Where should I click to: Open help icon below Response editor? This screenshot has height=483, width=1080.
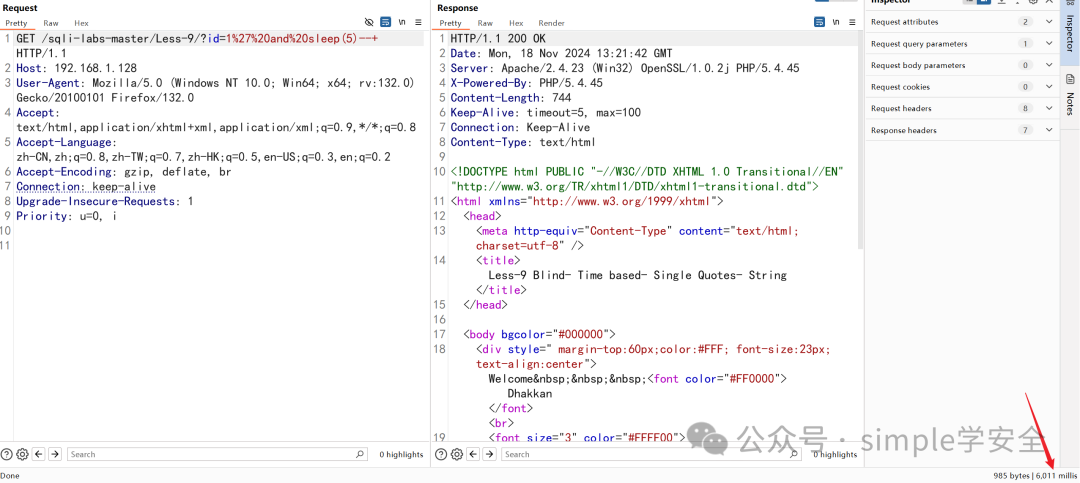point(441,454)
